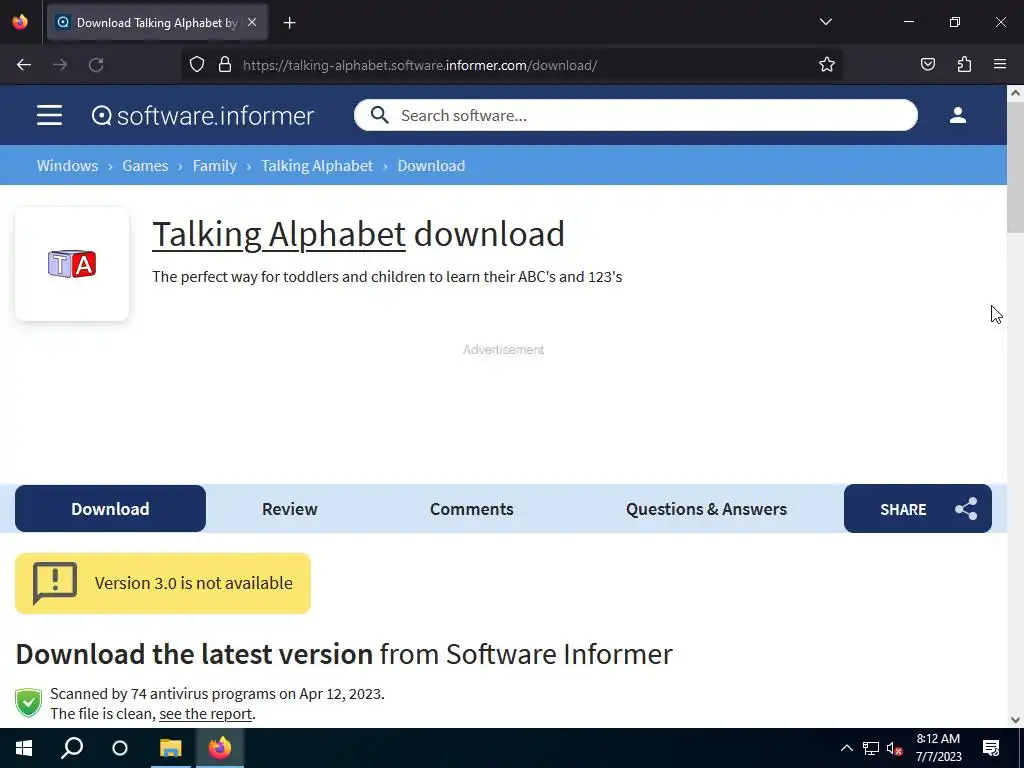Click the scrollbar up arrow
The width and height of the screenshot is (1024, 768).
point(1016,93)
